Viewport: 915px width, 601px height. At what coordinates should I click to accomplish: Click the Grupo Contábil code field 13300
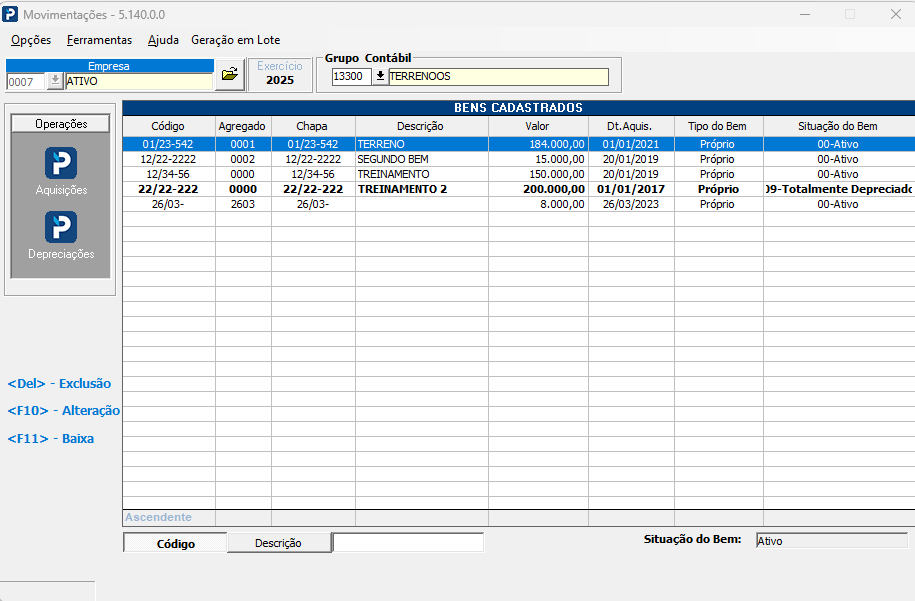351,76
